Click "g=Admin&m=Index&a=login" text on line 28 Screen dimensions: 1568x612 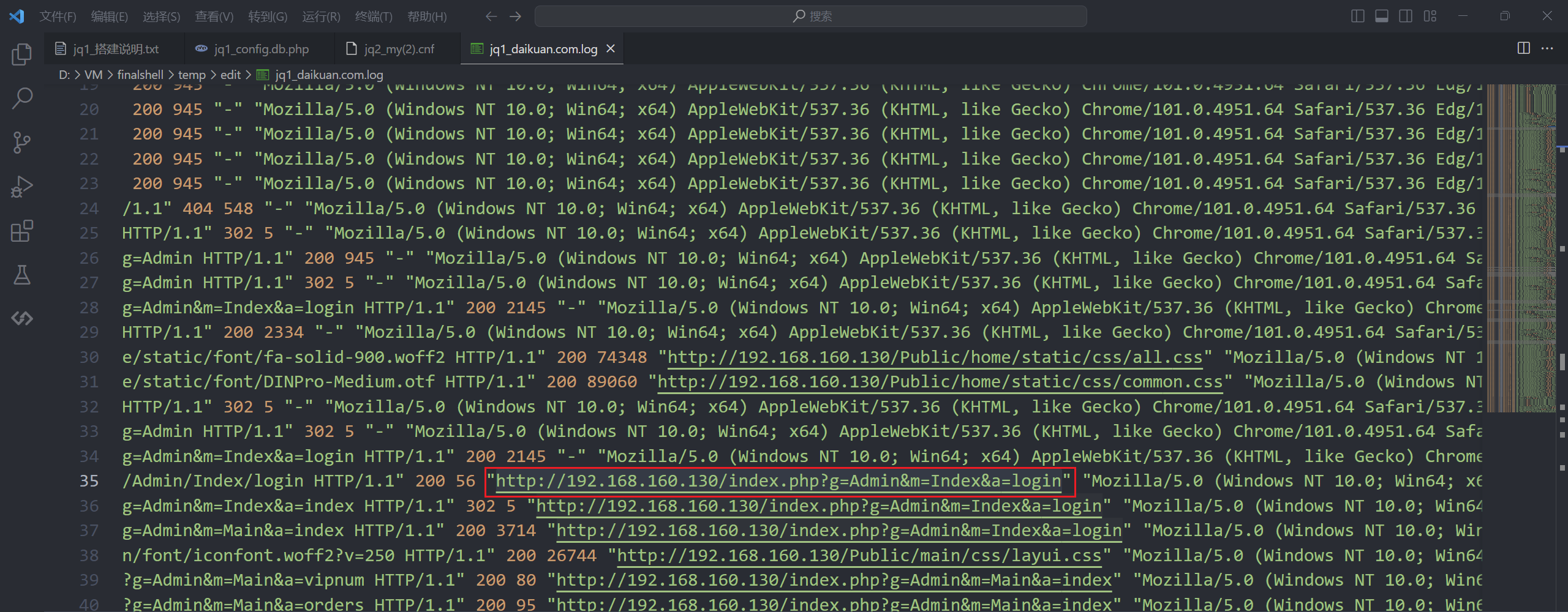pos(238,308)
